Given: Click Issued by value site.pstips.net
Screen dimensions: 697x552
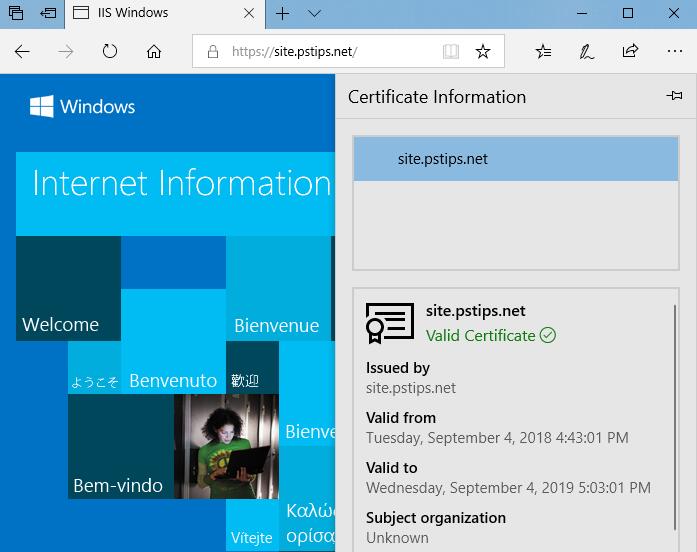Looking at the screenshot, I should tap(411, 388).
